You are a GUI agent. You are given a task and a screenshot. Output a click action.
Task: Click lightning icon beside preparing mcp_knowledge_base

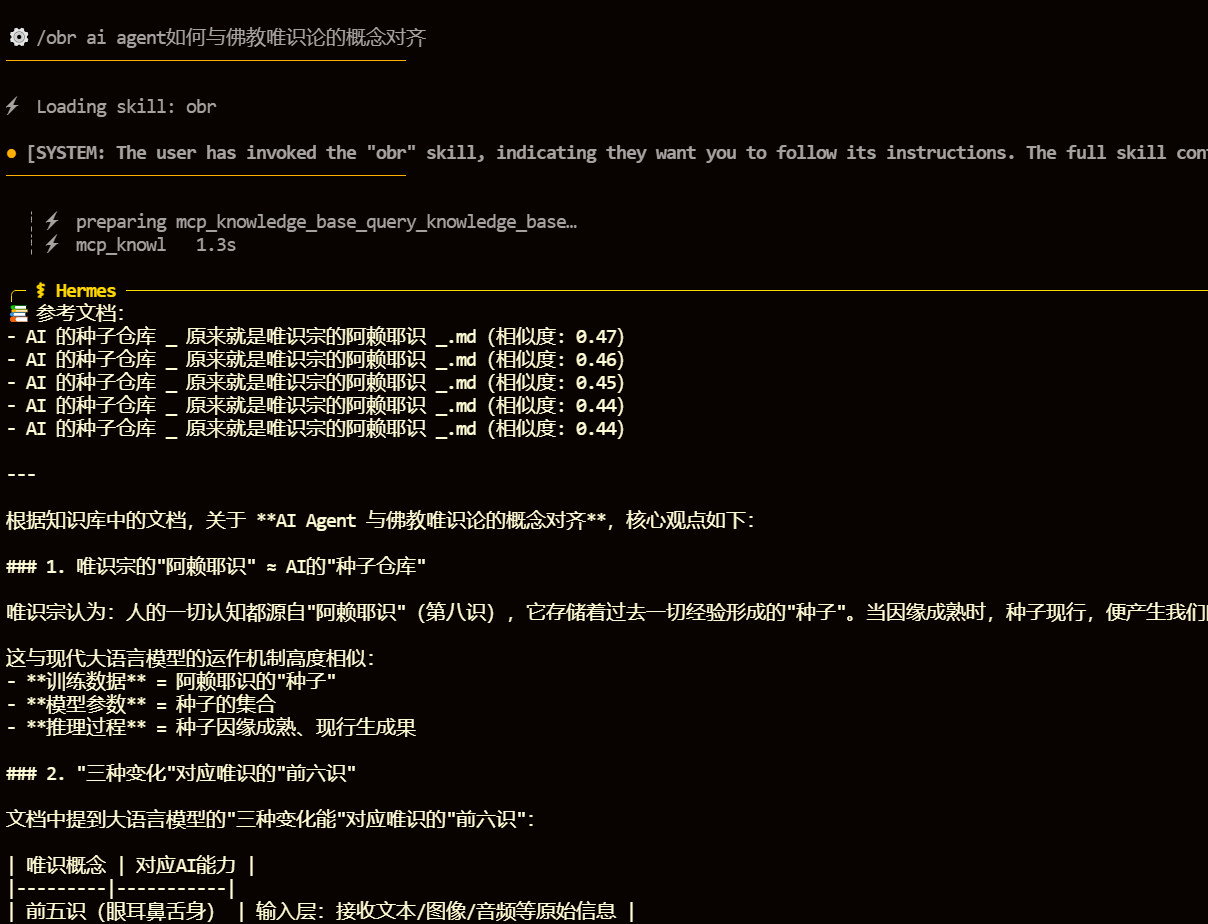coord(52,222)
